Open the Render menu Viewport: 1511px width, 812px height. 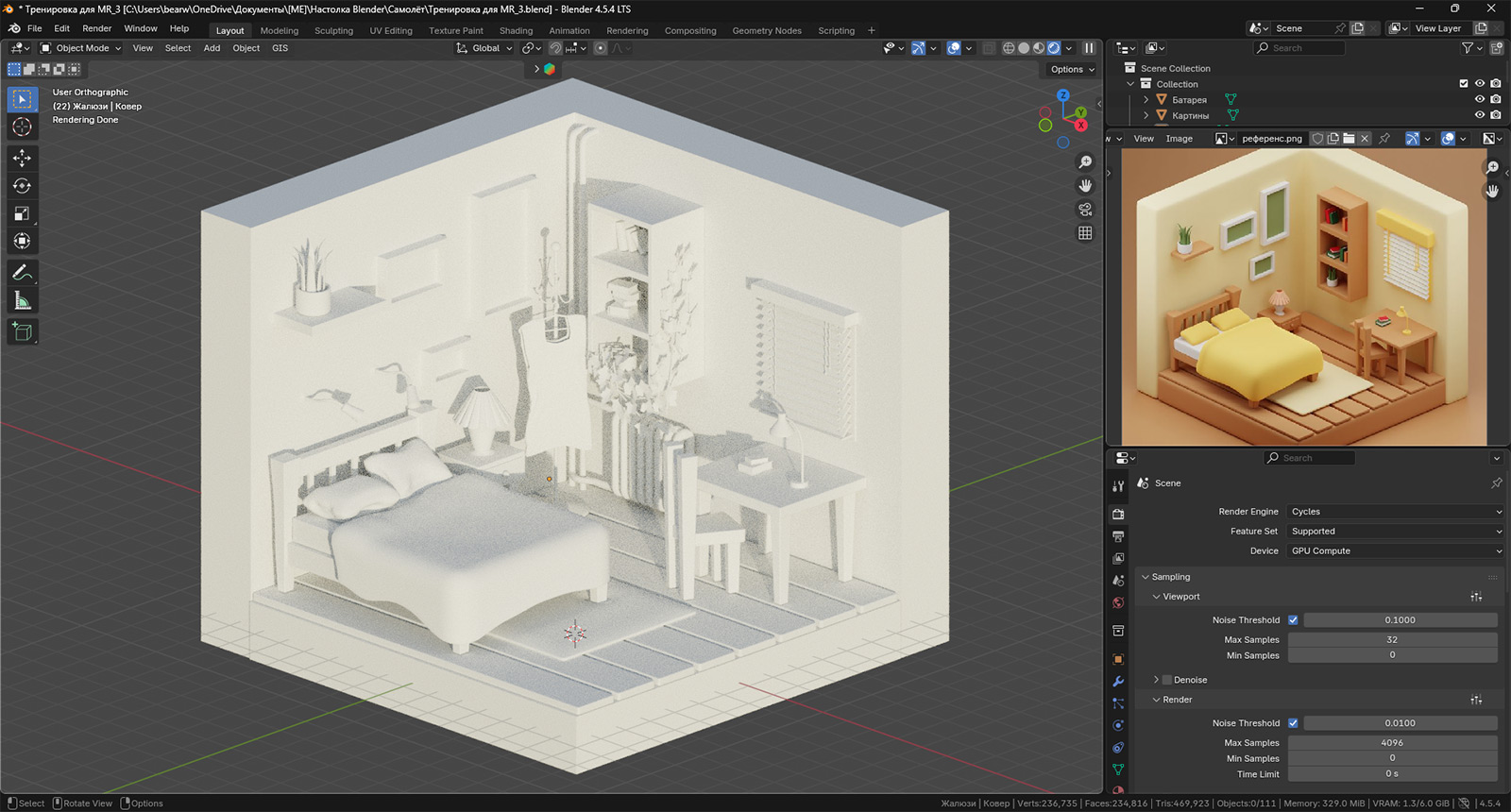[x=96, y=28]
